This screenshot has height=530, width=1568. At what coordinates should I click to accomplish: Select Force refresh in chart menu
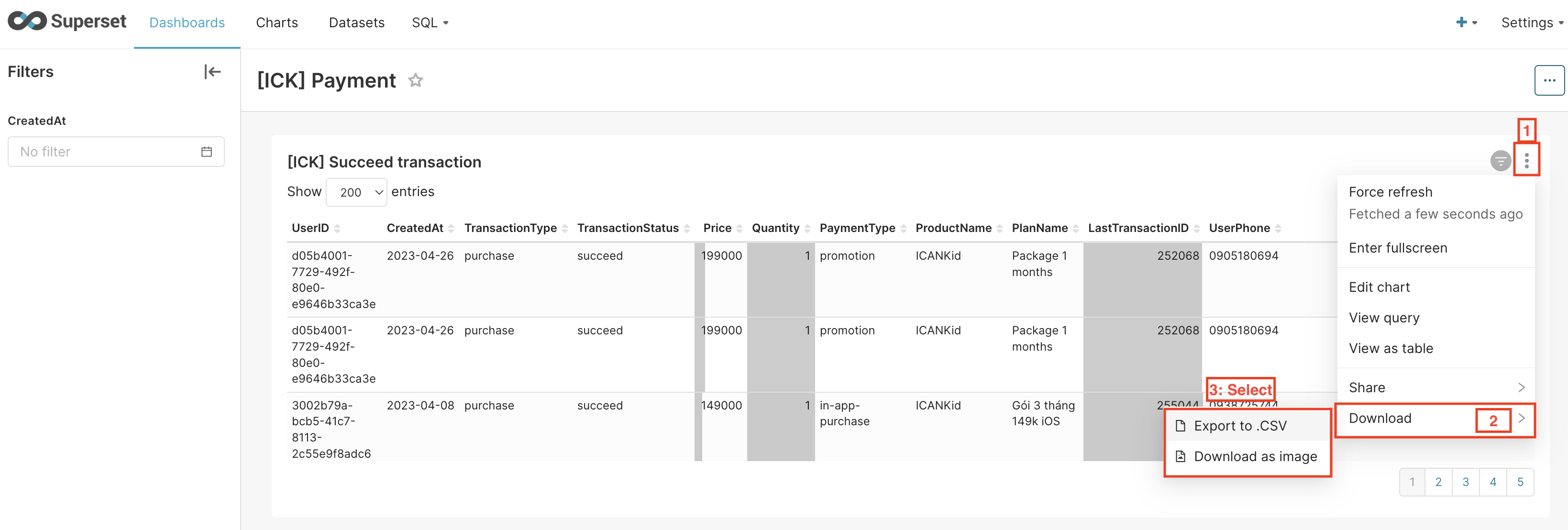point(1390,192)
